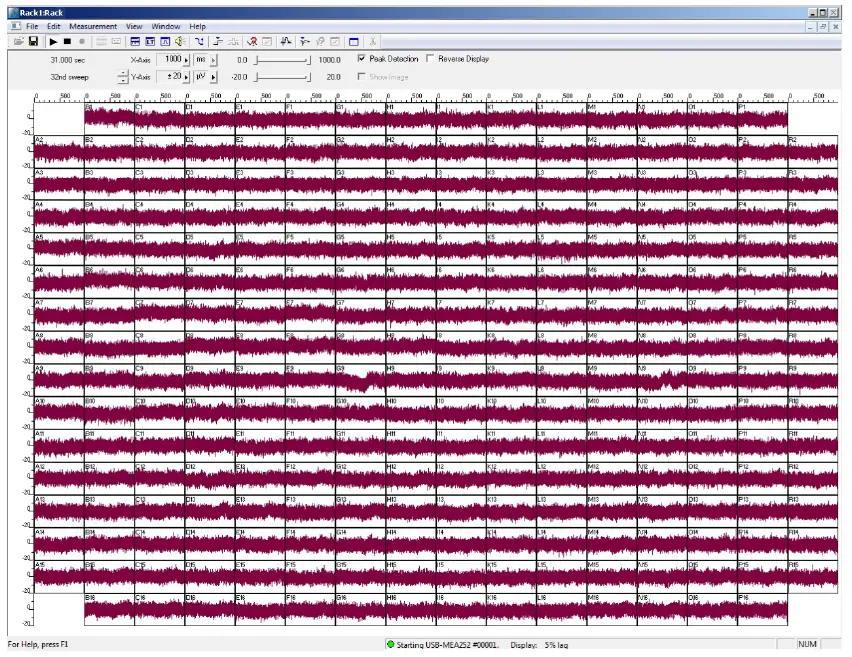The width and height of the screenshot is (852, 657).
Task: Click the 31.000 sec time readout
Action: [67, 60]
